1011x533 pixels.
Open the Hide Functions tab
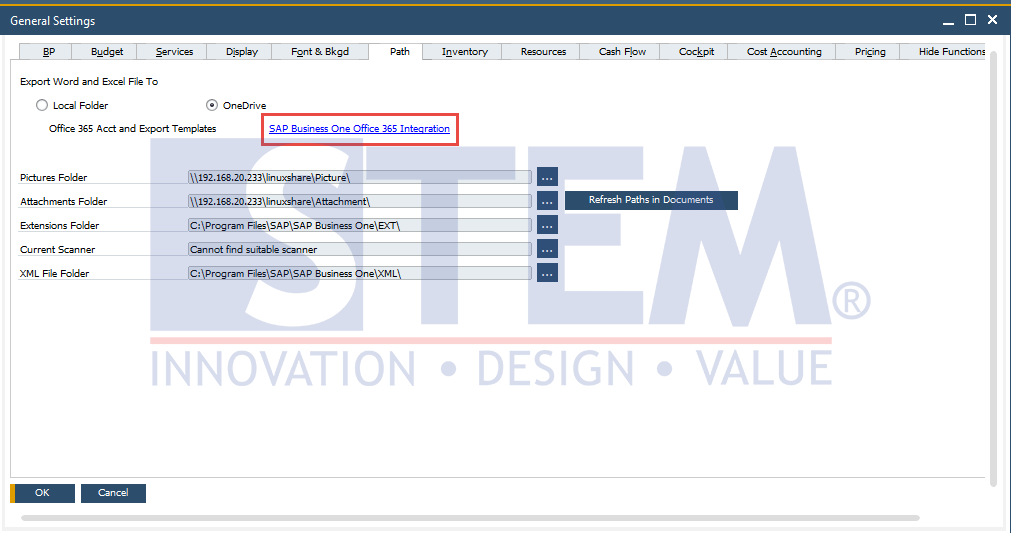coord(945,52)
